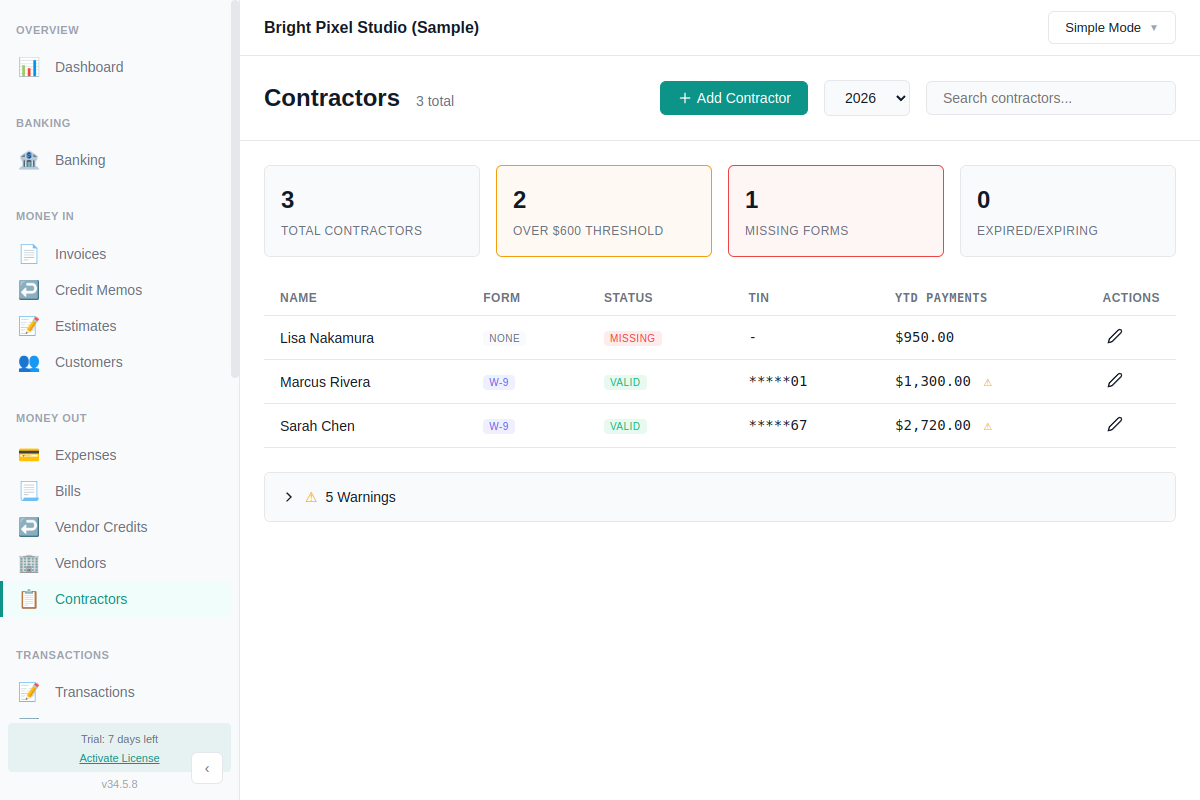Screen dimensions: 1200x800
Task: Go to Invoices in the sidebar
Action: tap(80, 254)
